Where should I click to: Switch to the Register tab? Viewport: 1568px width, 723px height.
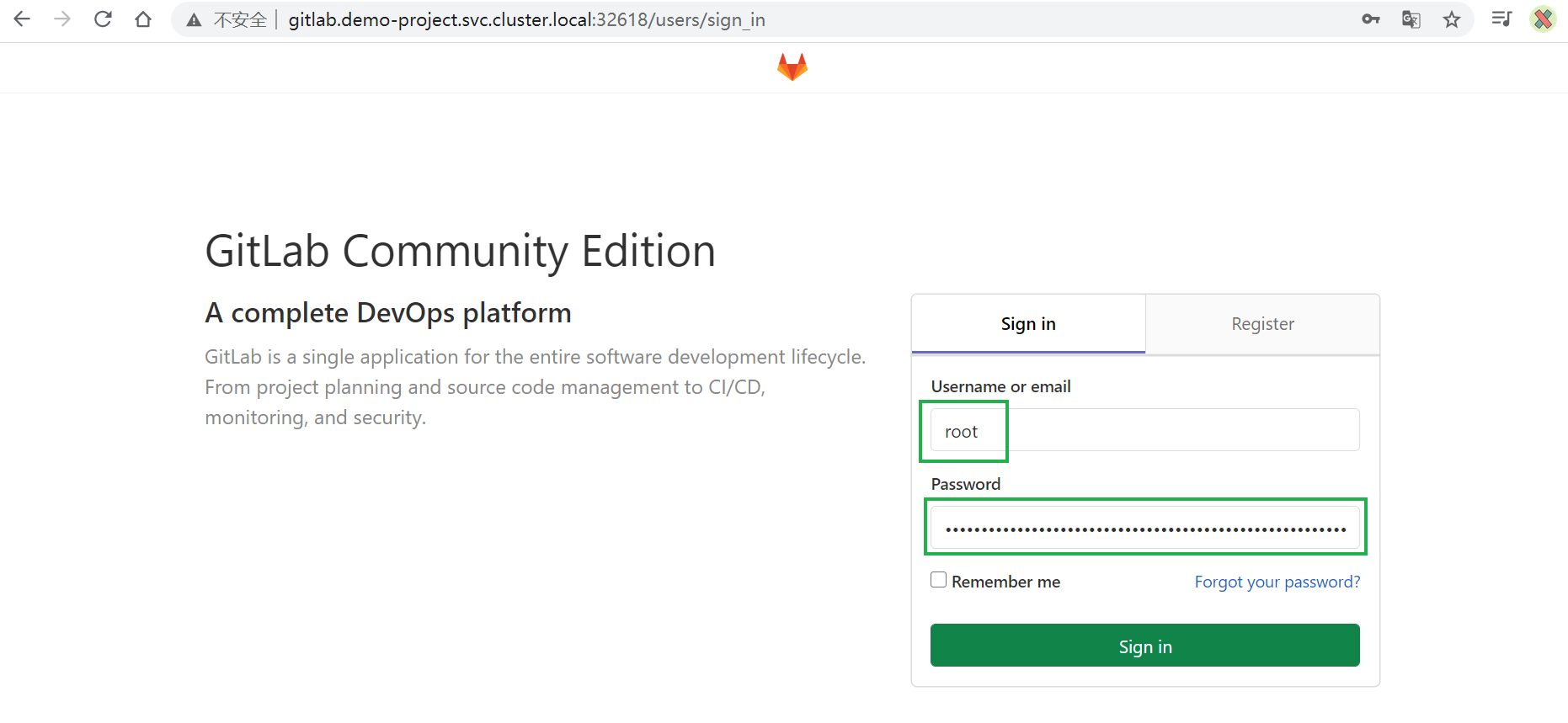click(x=1261, y=324)
